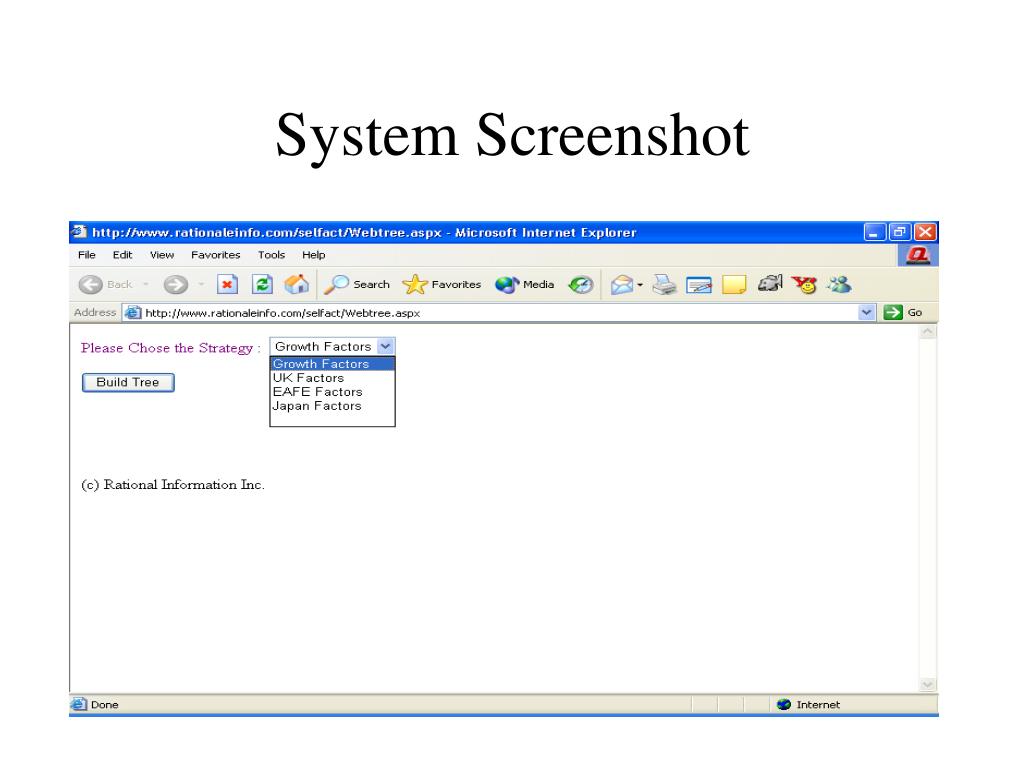Click the green Go arrow button

(892, 312)
